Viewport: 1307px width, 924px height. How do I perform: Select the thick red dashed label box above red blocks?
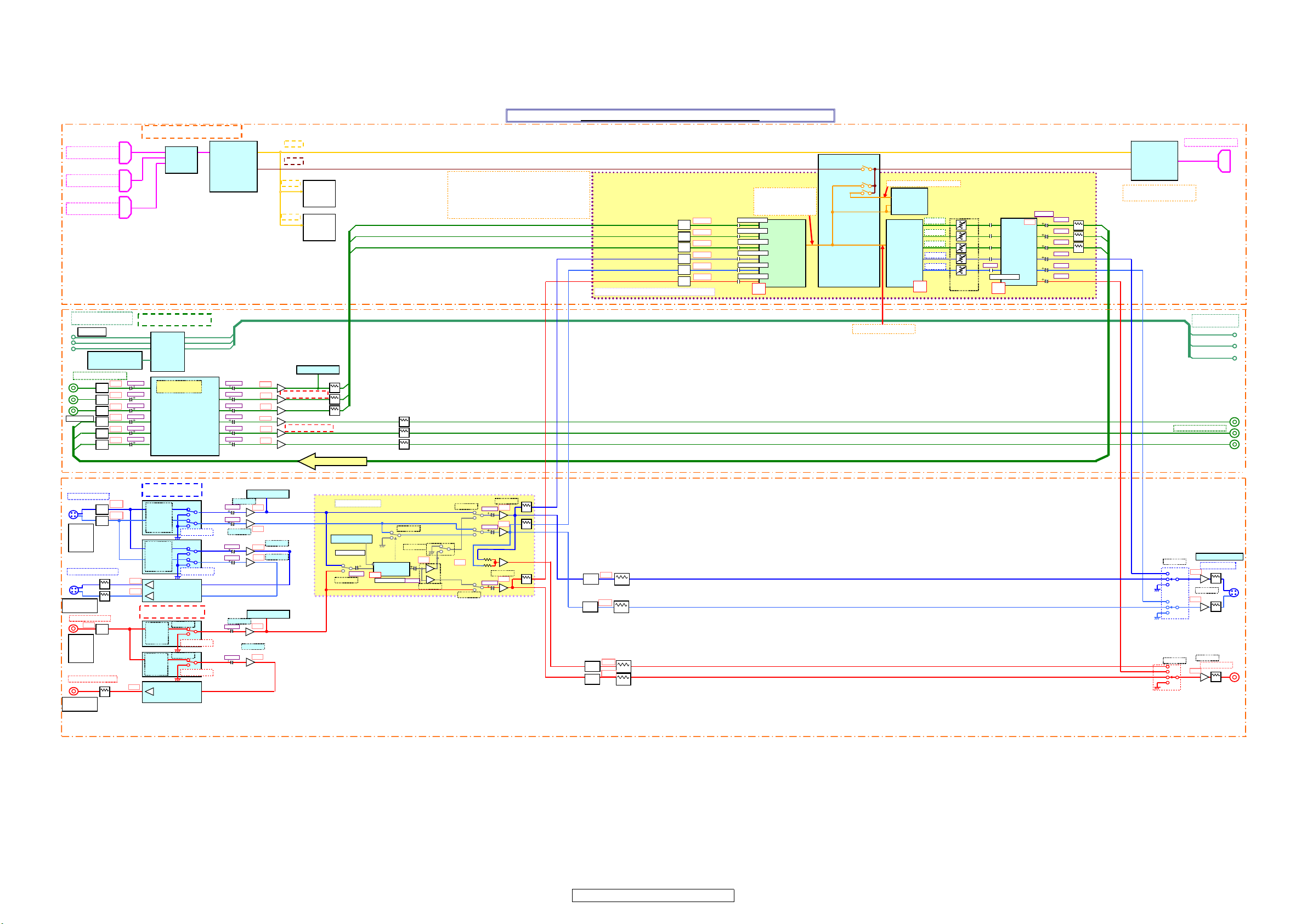click(172, 612)
